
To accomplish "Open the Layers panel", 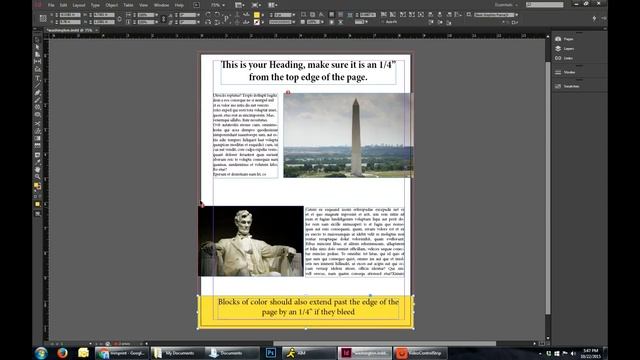I will click(x=564, y=49).
